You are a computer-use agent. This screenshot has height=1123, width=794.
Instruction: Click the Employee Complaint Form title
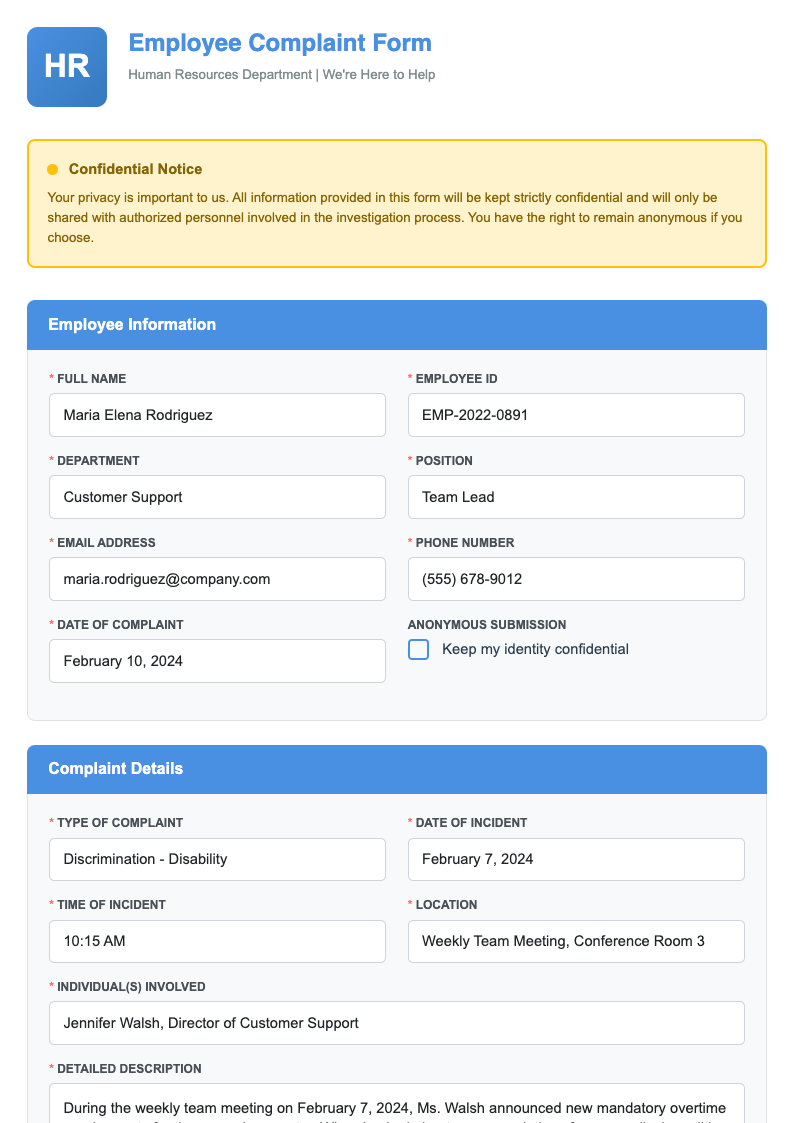[279, 43]
